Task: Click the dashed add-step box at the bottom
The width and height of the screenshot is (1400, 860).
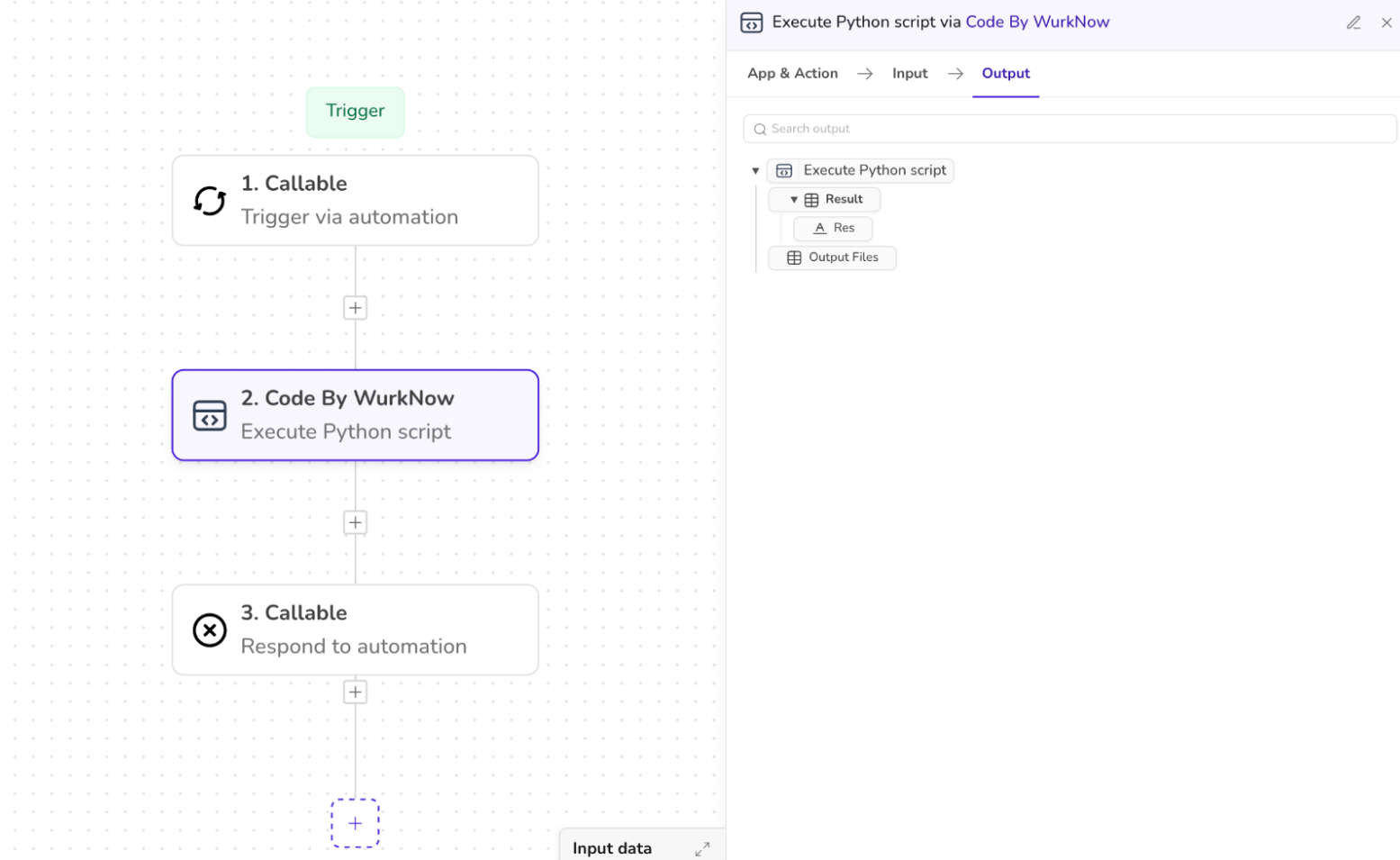Action: click(x=356, y=823)
